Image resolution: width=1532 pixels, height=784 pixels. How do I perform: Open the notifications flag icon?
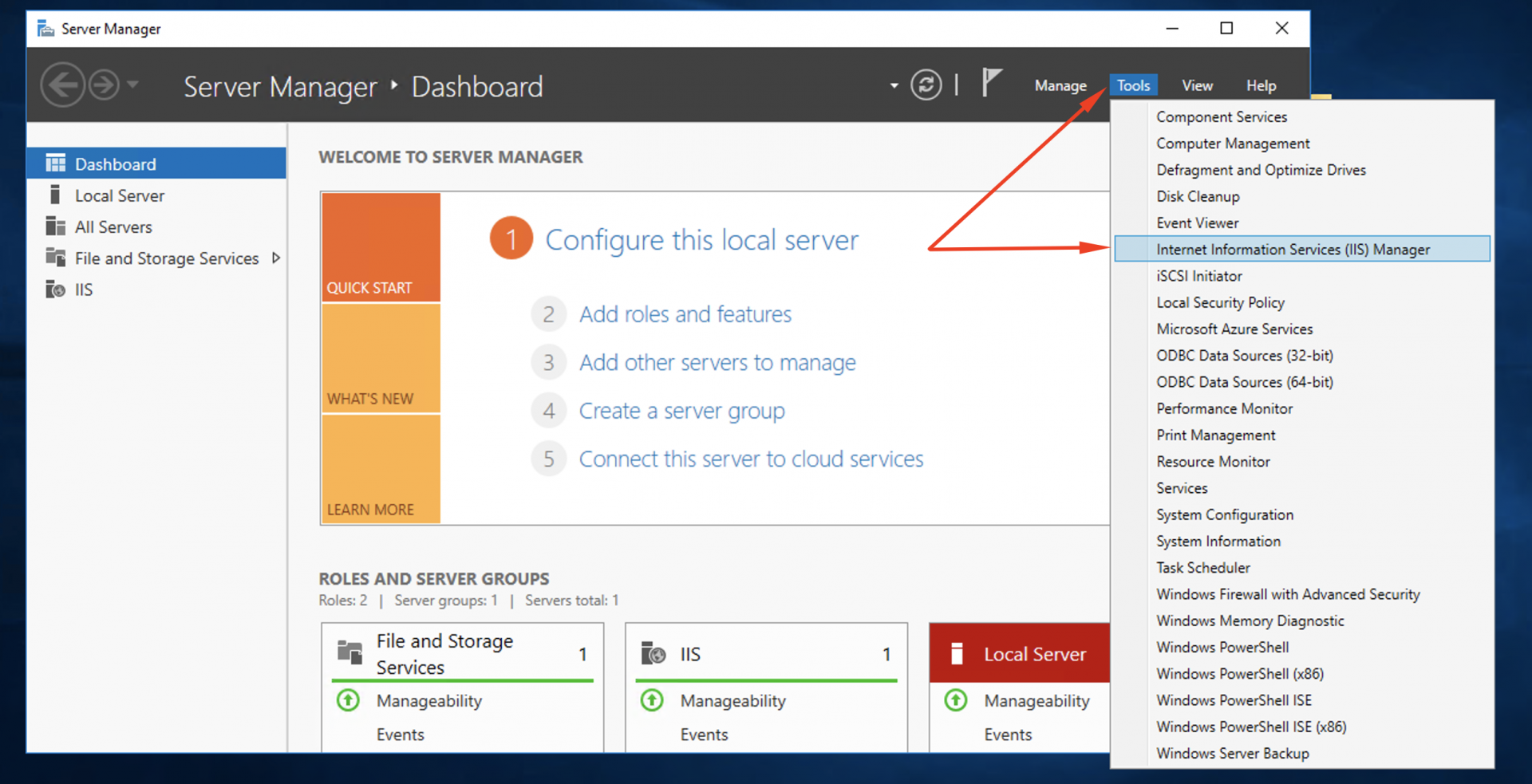(990, 83)
